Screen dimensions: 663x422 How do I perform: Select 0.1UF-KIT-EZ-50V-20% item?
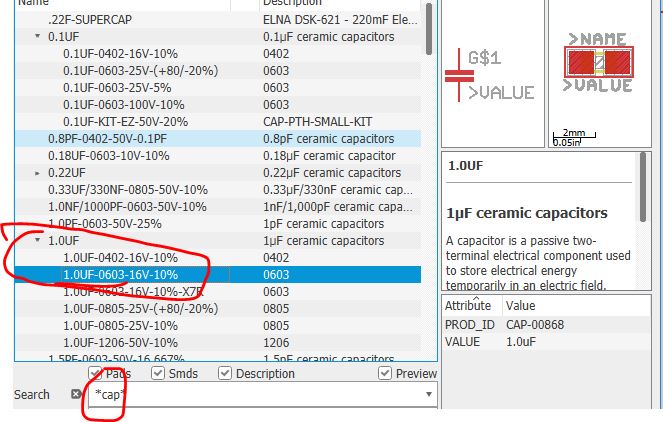[125, 122]
